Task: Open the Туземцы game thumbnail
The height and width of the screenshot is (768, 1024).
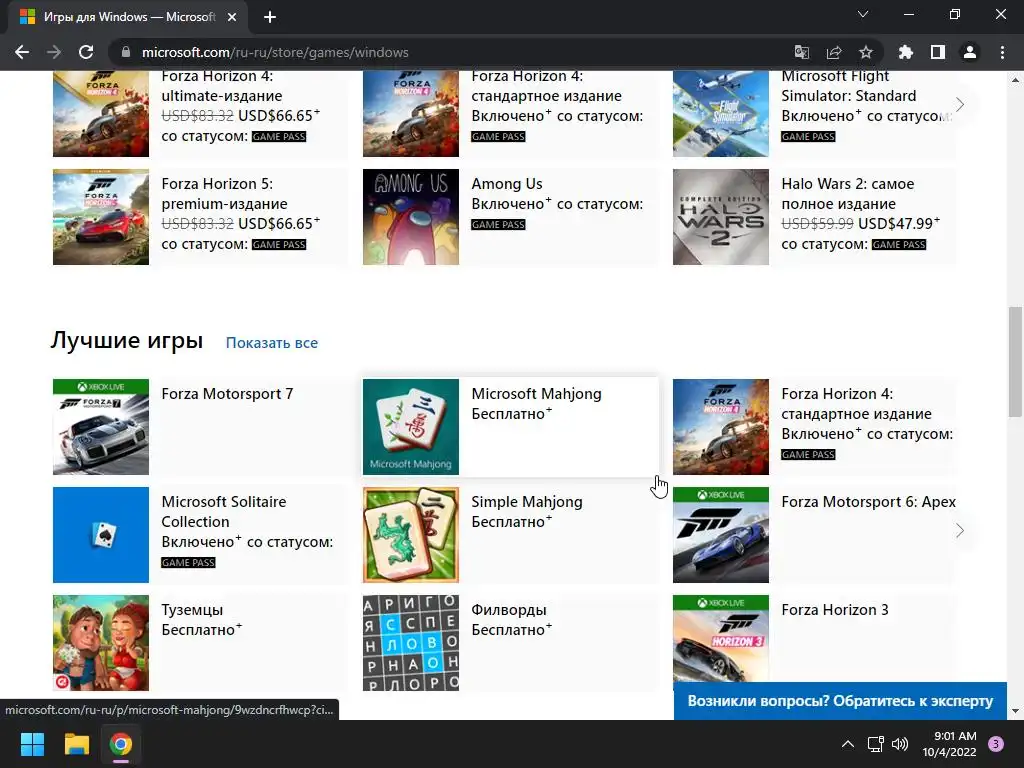Action: tap(101, 643)
